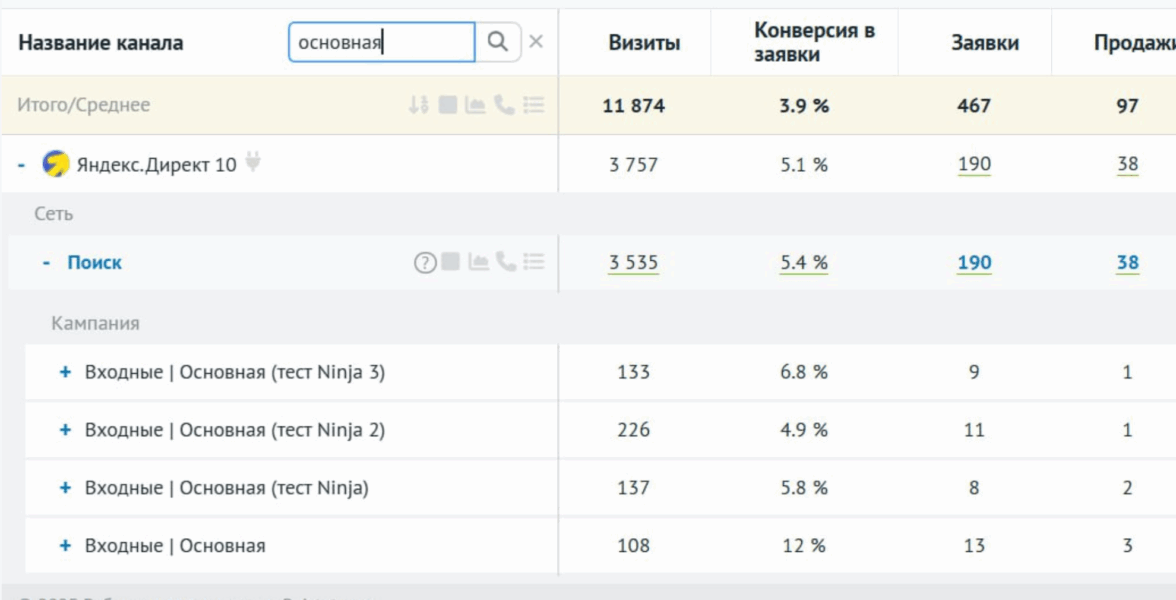Click the Конверсия в заявки column header
1176x600 pixels.
point(814,43)
